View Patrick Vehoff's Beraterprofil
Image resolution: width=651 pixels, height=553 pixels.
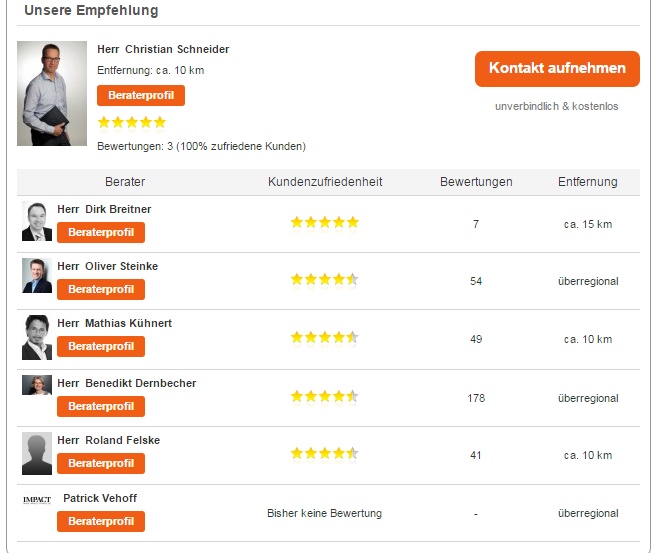click(101, 522)
